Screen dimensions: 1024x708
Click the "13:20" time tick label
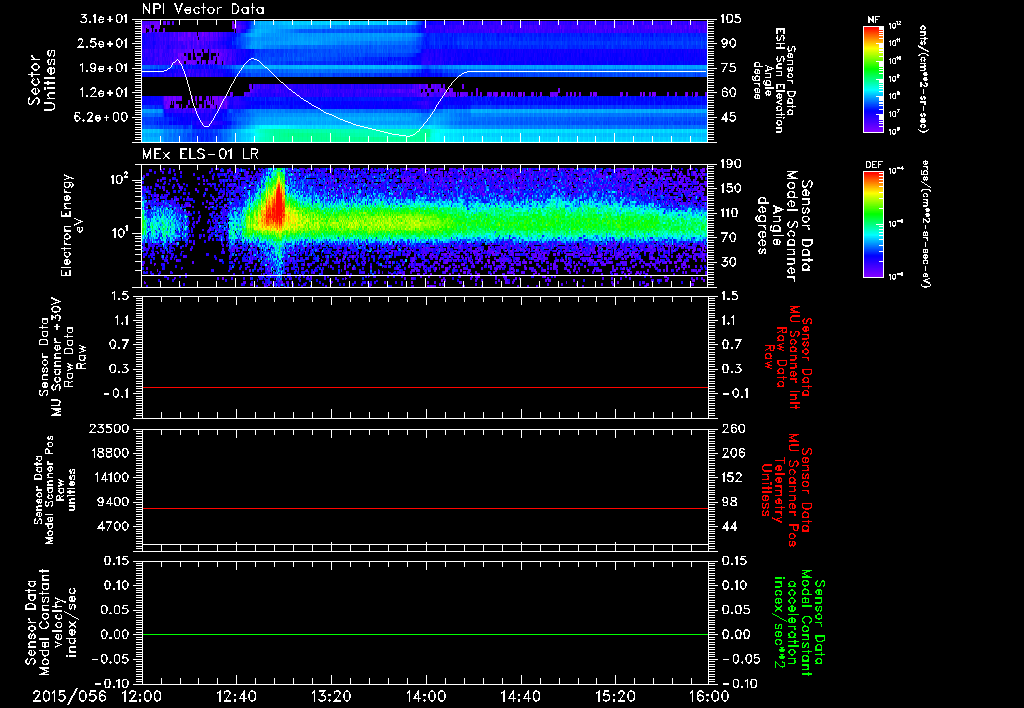click(x=331, y=697)
